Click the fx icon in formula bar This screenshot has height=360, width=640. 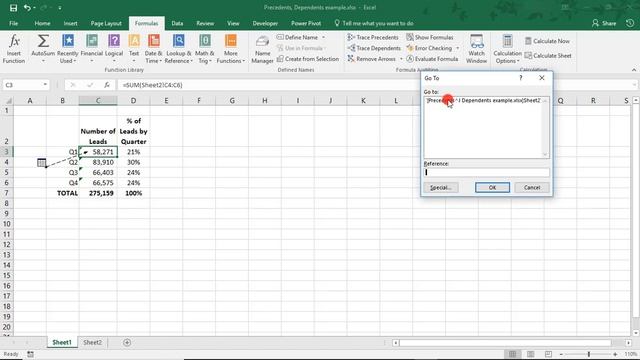click(x=107, y=85)
